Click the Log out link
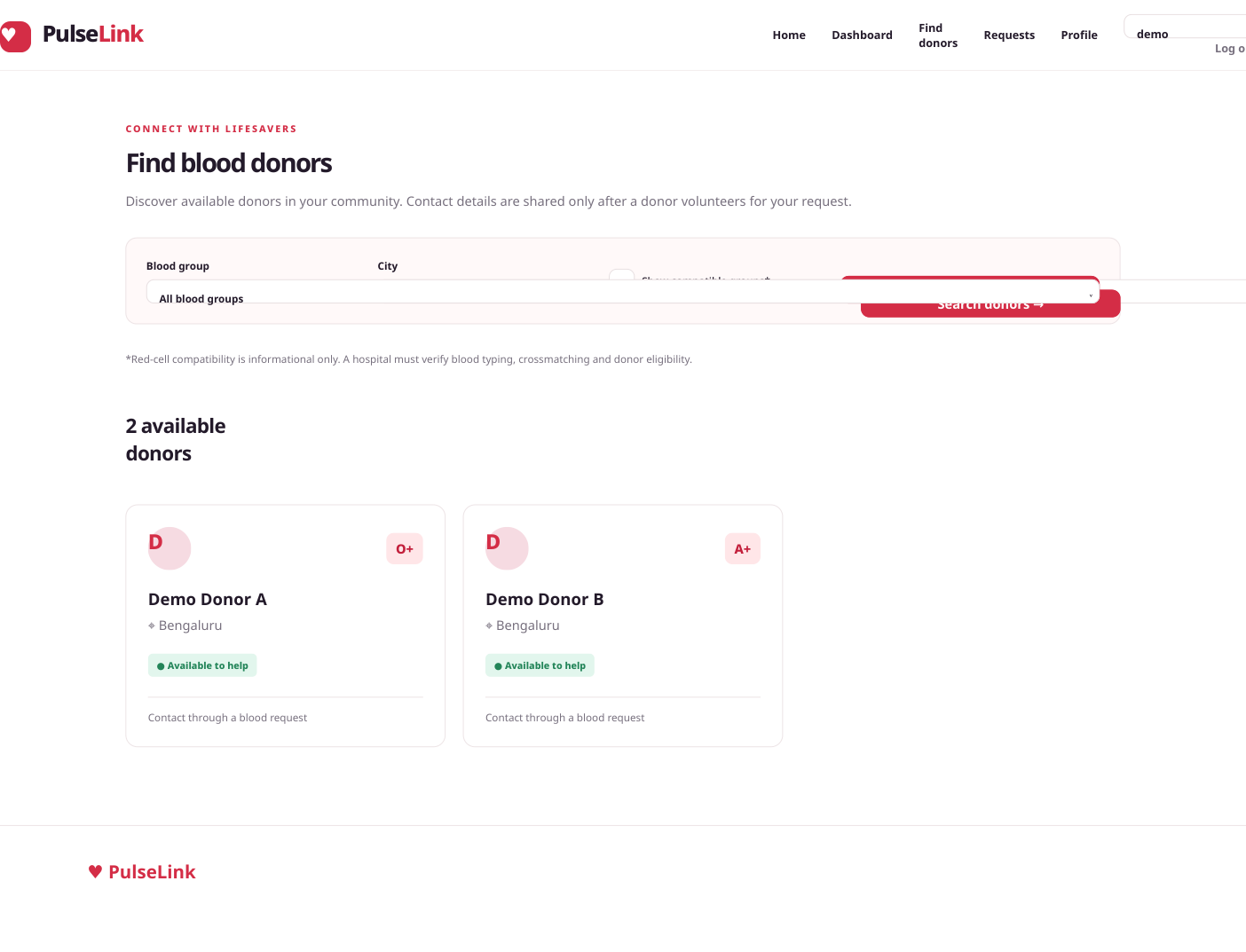The width and height of the screenshot is (1246, 952). point(1230,49)
